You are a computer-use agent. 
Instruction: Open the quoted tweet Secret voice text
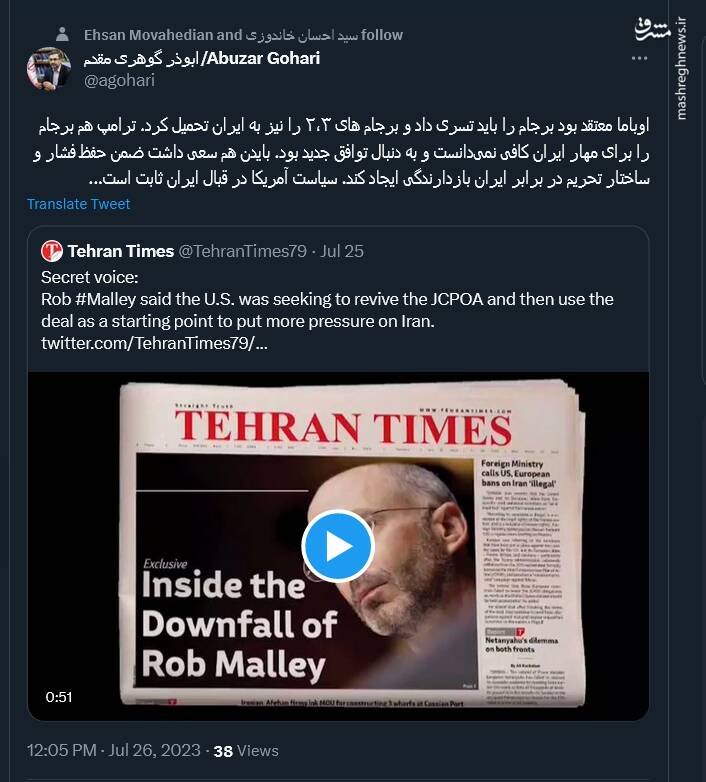(90, 277)
